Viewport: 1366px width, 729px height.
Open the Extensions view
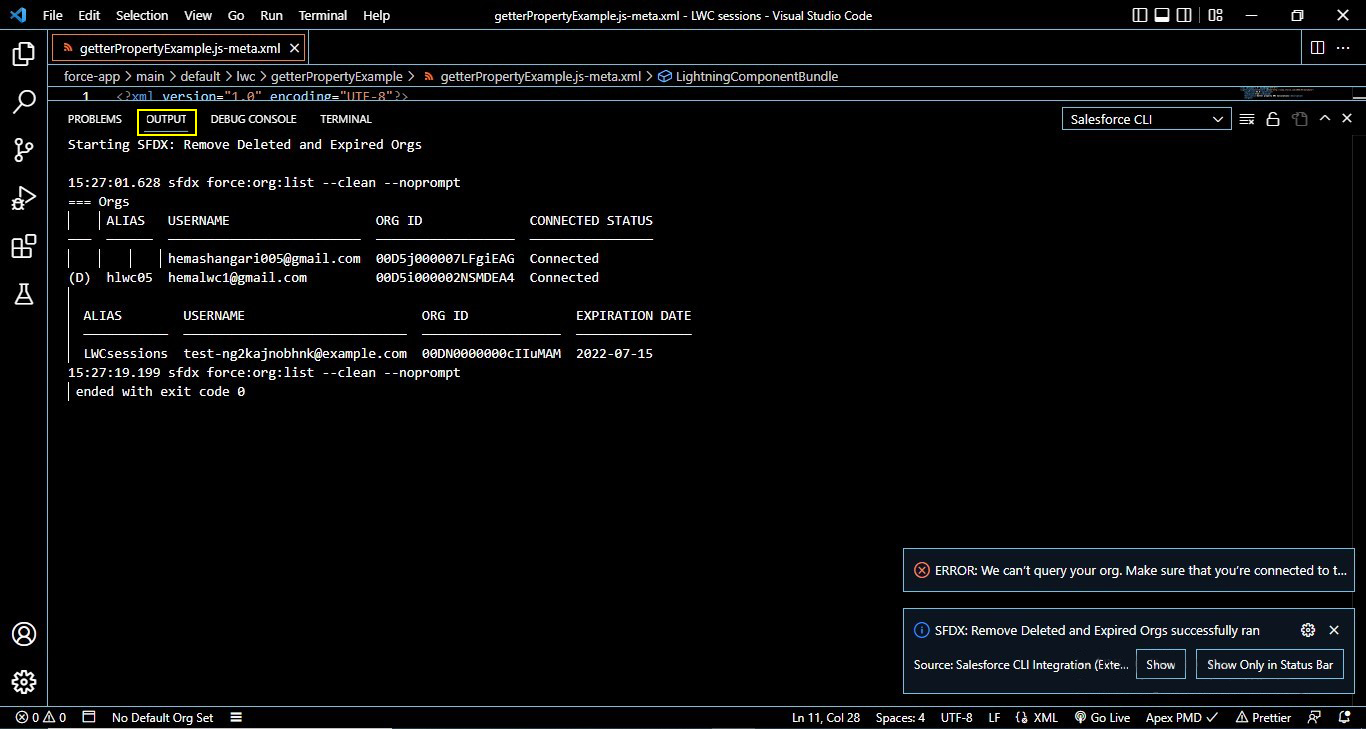pyautogui.click(x=24, y=246)
